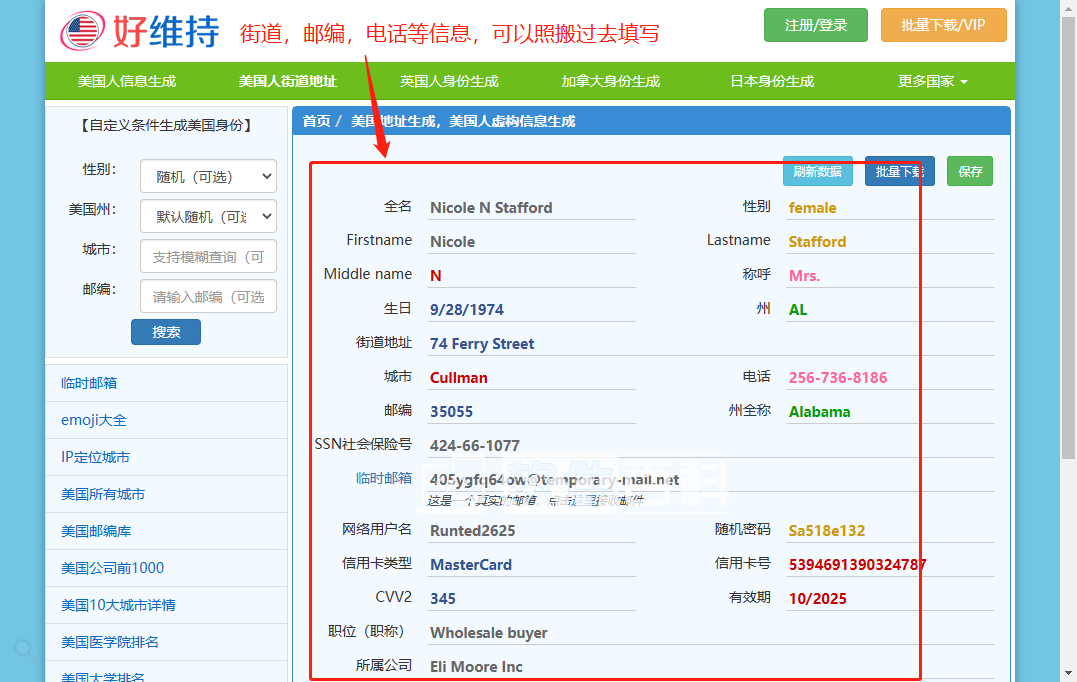Open the 性别 gender dropdown
Viewport: 1077px width, 682px height.
[x=208, y=176]
